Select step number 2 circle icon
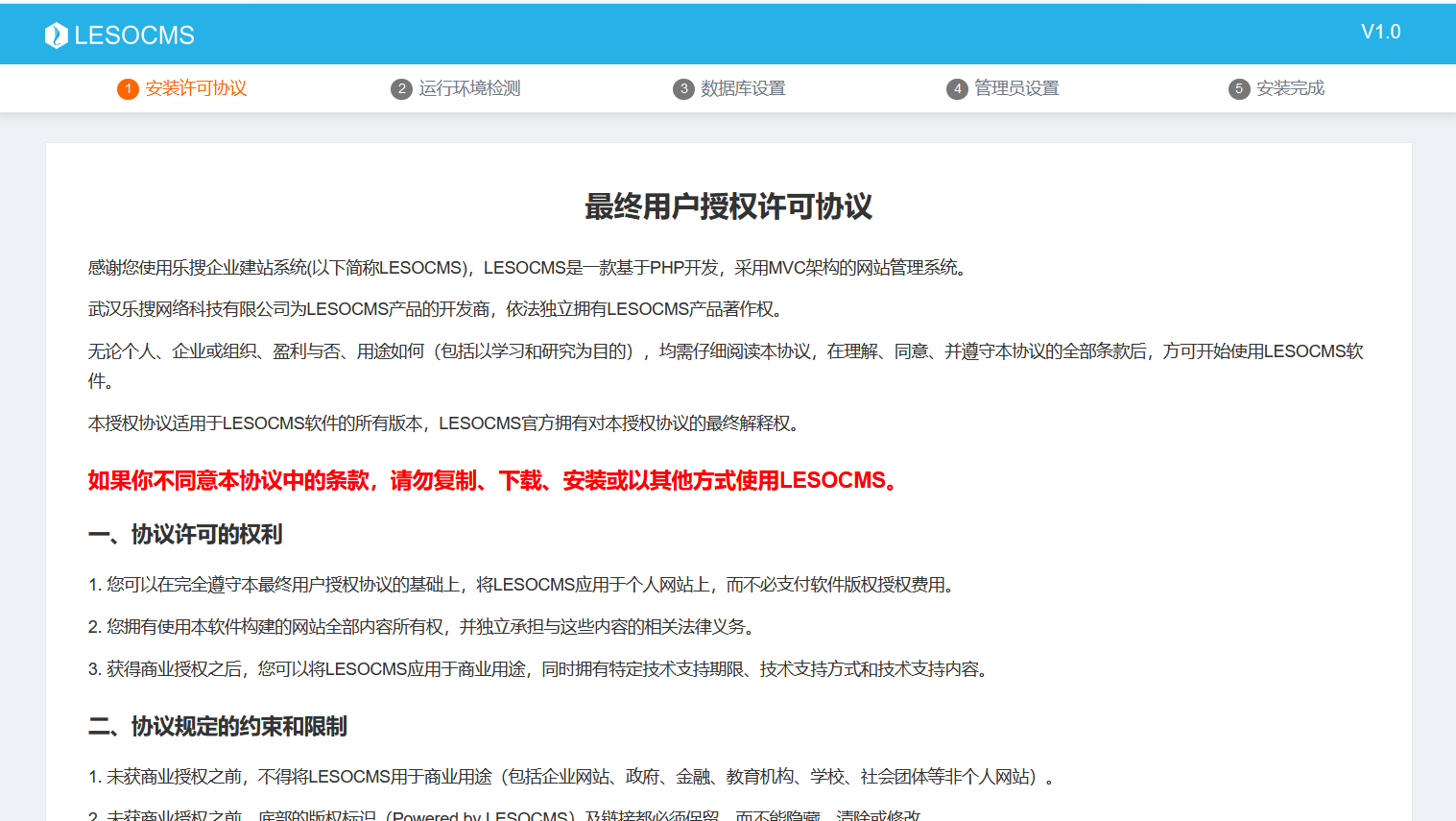 coord(401,89)
